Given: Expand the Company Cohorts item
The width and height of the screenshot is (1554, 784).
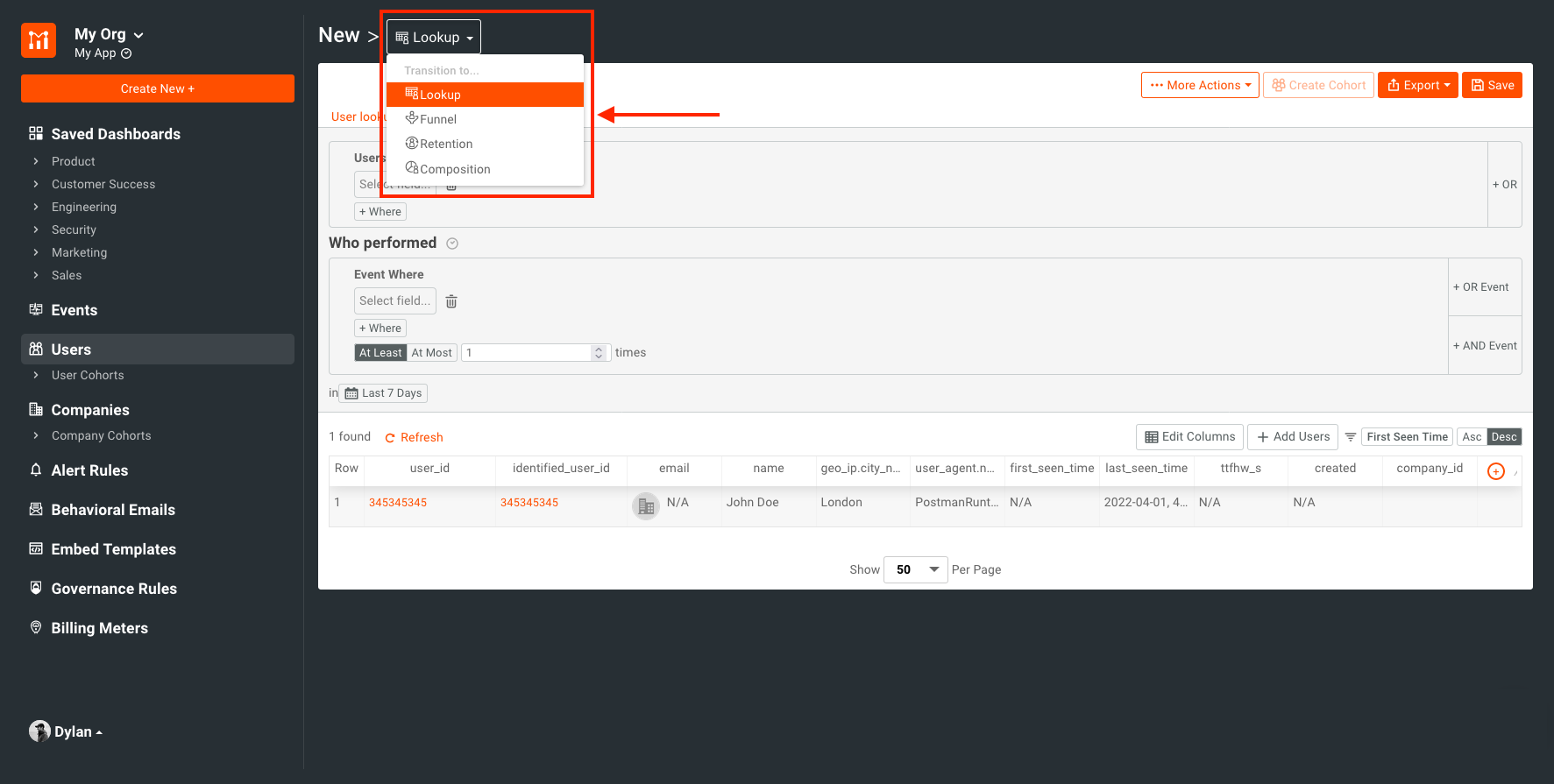Looking at the screenshot, I should [36, 435].
